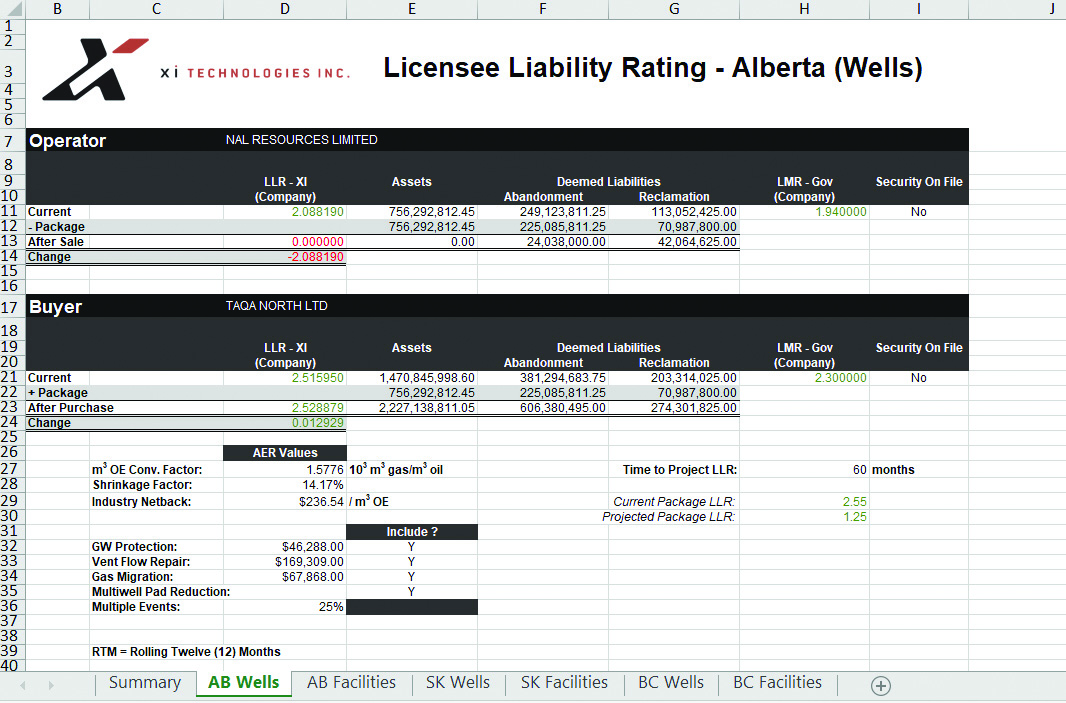Select Operator change value -2.088190
This screenshot has width=1066, height=703.
click(315, 257)
